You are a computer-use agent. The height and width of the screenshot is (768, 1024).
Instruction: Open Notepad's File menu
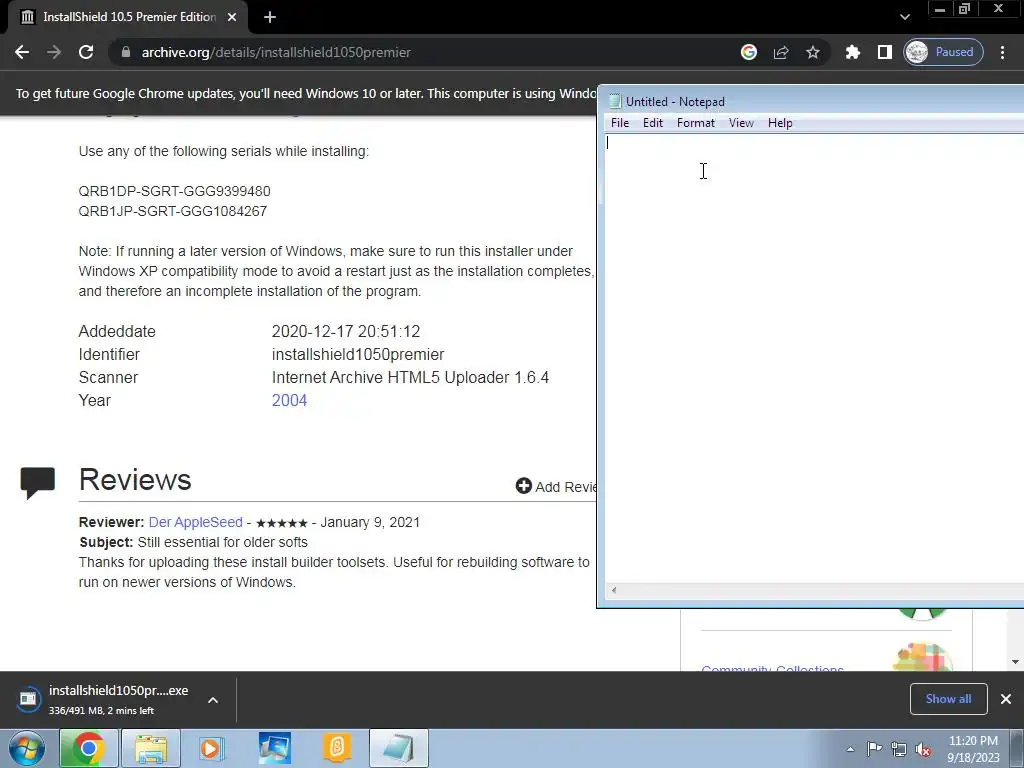click(x=620, y=123)
